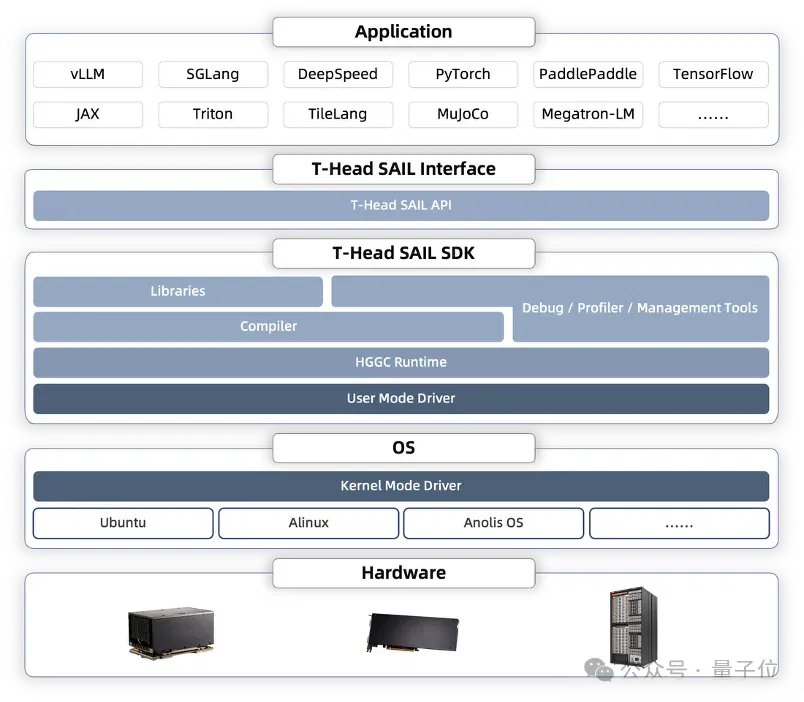The image size is (804, 702).
Task: Select the SGLang box
Action: tap(213, 74)
